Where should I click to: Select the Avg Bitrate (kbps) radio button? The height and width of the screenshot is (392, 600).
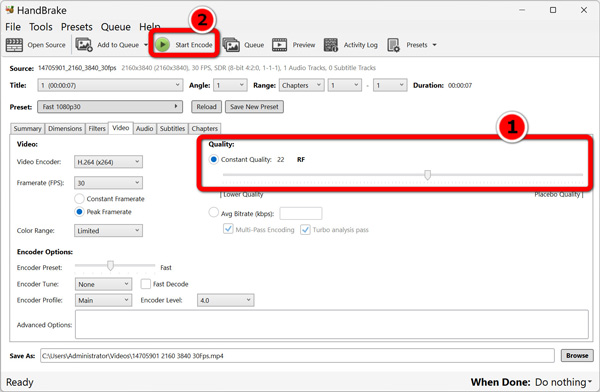click(x=214, y=212)
